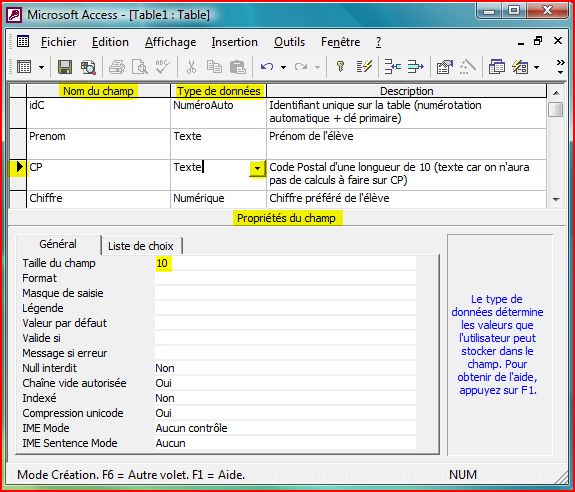This screenshot has height=492, width=575.
Task: Open the New Object dropdown arrow
Action: (536, 67)
